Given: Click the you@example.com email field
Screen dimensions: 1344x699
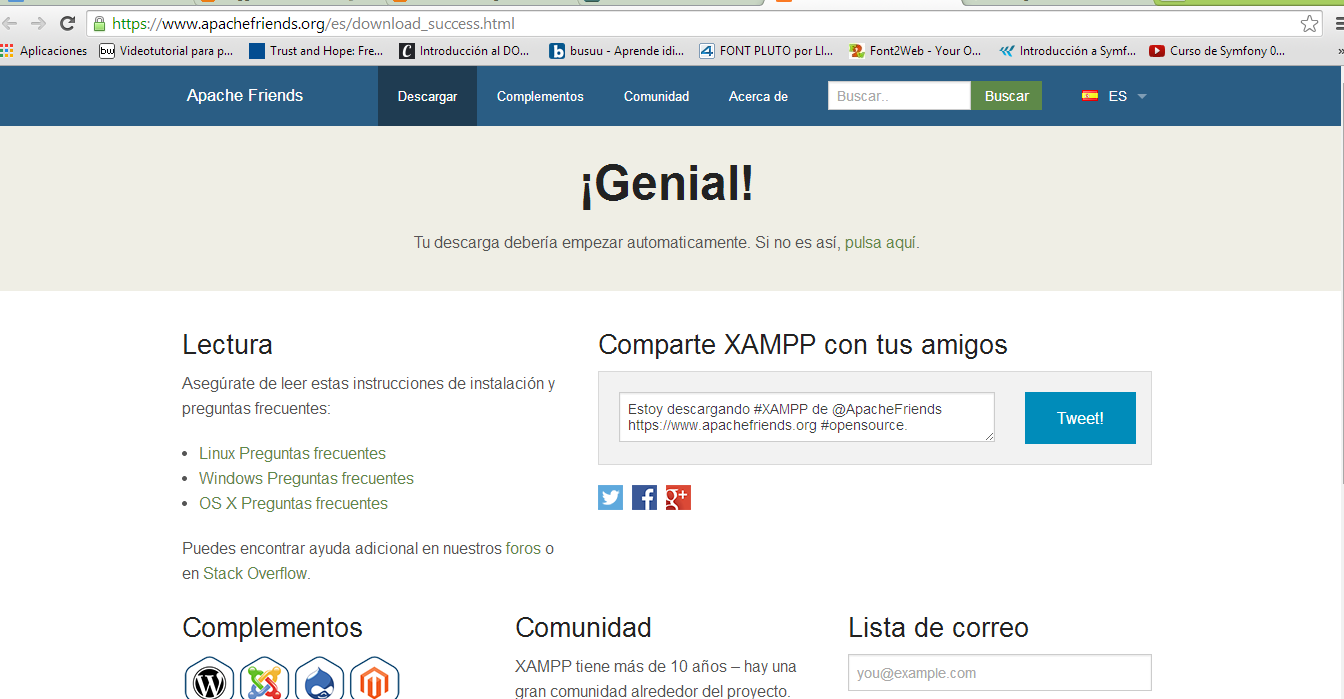Looking at the screenshot, I should click(x=1000, y=673).
